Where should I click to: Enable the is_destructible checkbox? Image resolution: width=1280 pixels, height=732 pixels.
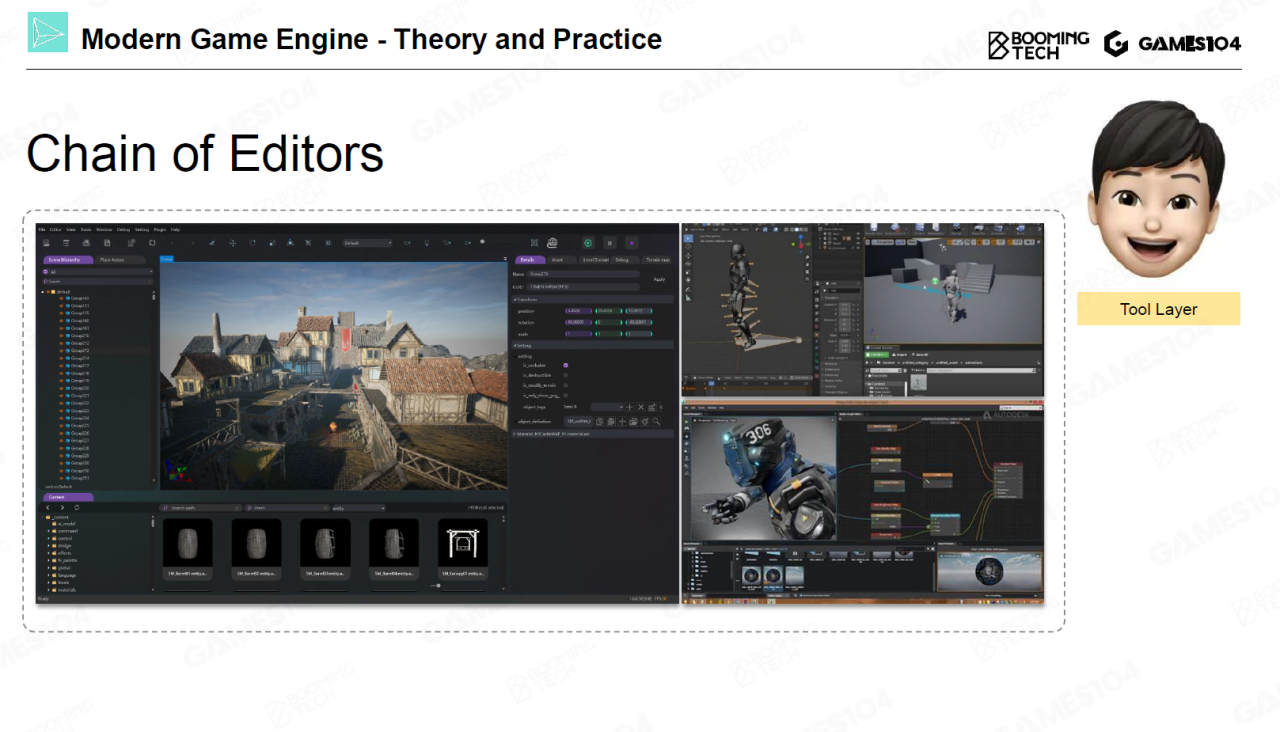[566, 375]
